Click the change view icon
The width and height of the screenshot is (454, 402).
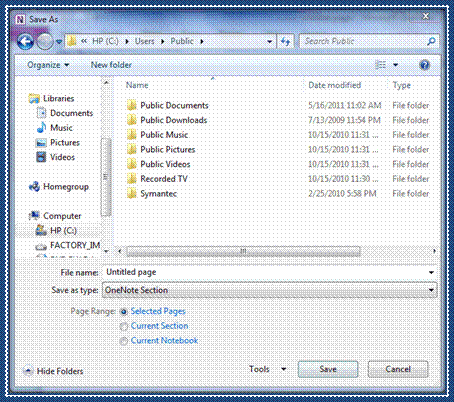[x=381, y=65]
